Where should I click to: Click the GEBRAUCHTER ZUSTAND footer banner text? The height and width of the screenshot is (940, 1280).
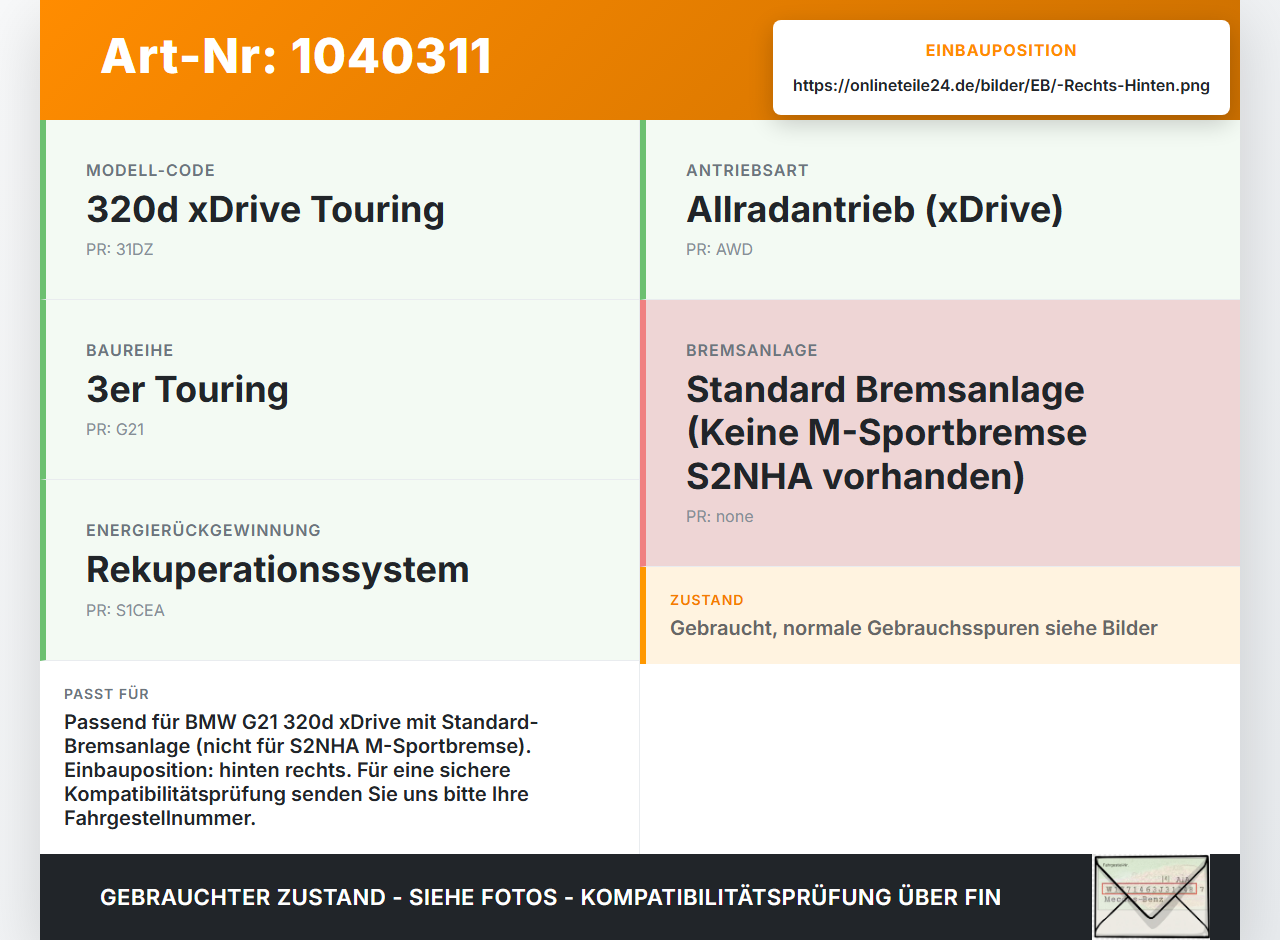pyautogui.click(x=550, y=897)
